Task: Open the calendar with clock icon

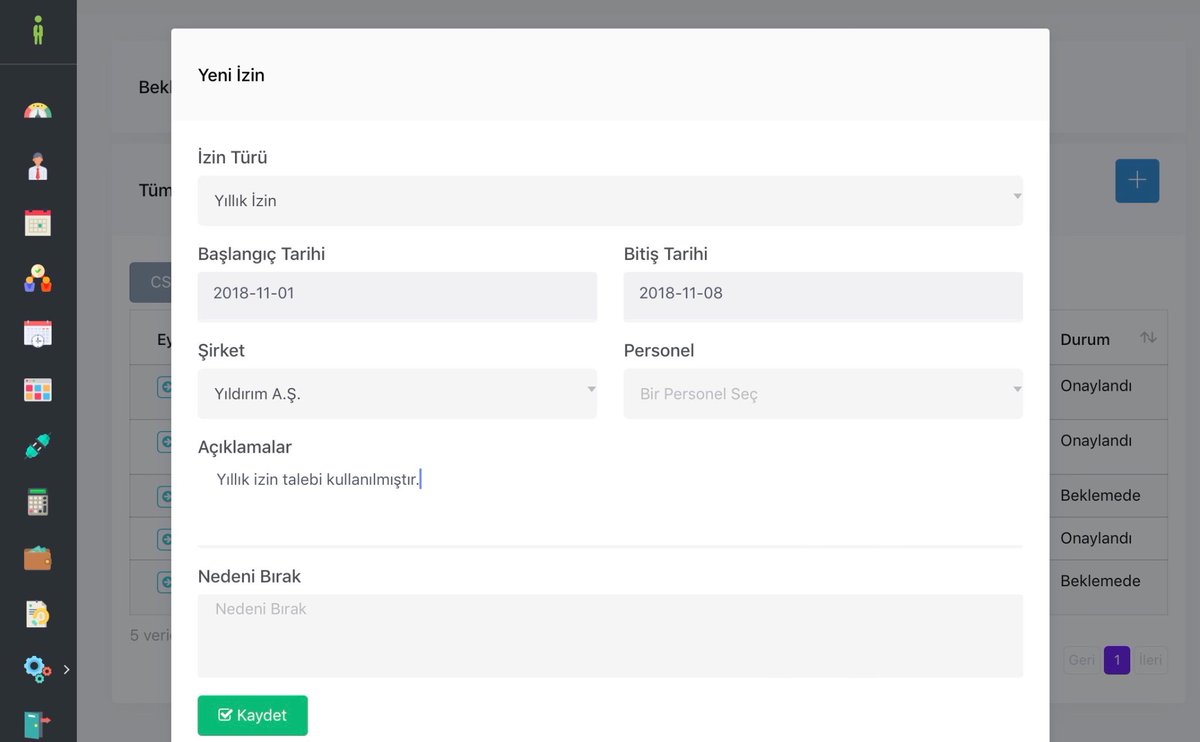Action: coord(38,334)
